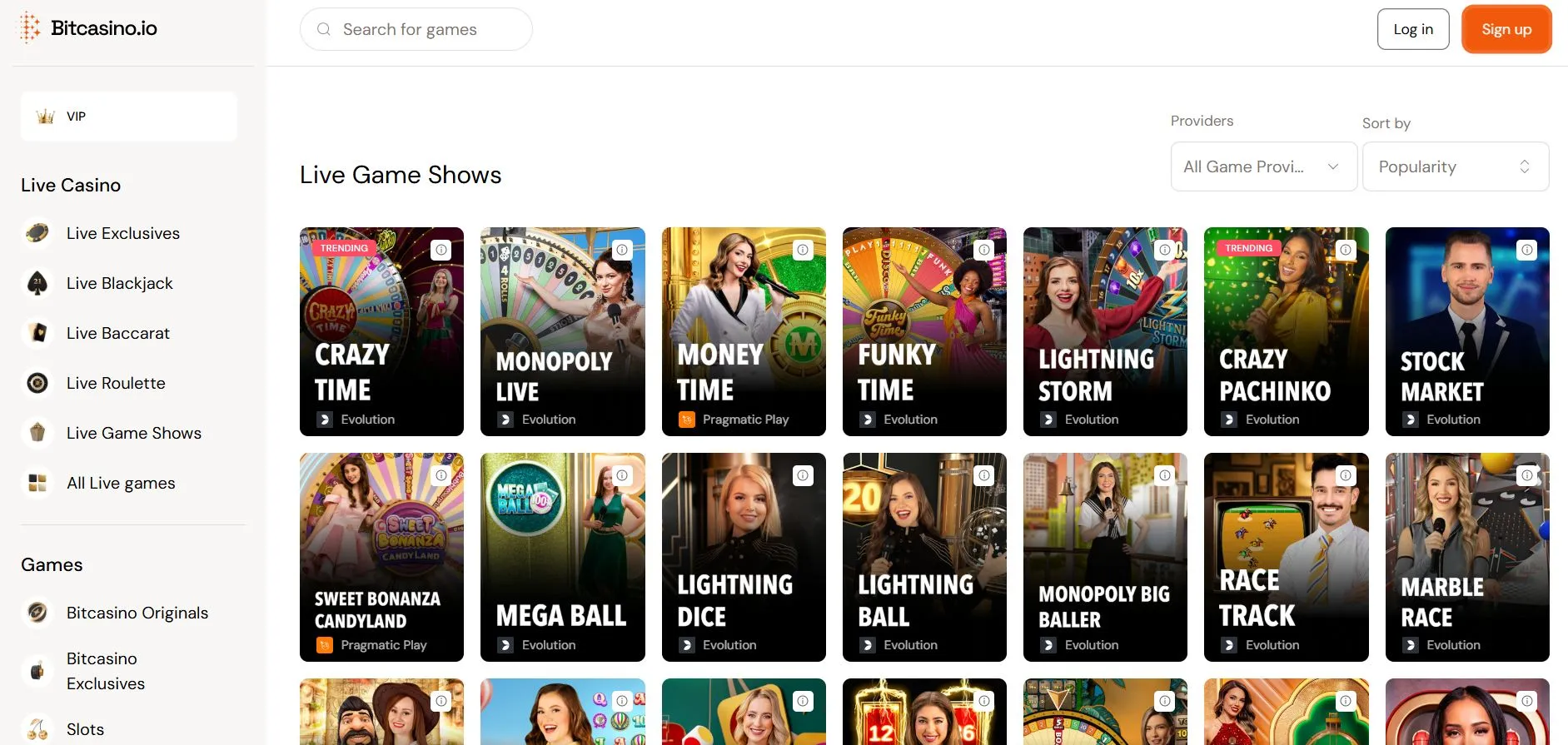Open the Lightning Storm game thumbnail
This screenshot has width=1568, height=745.
[1104, 331]
